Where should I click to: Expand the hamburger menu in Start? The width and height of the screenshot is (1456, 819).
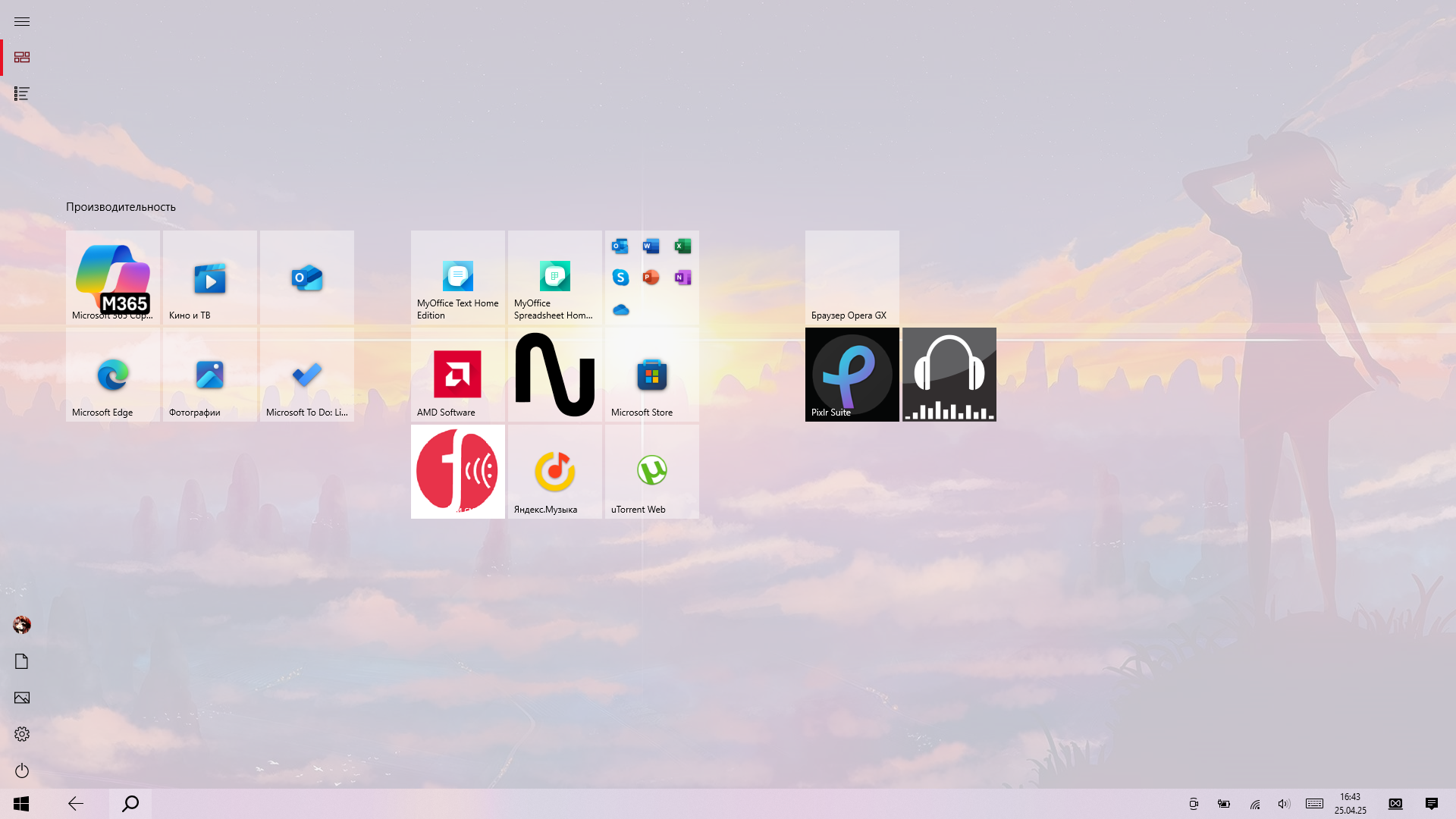[22, 21]
